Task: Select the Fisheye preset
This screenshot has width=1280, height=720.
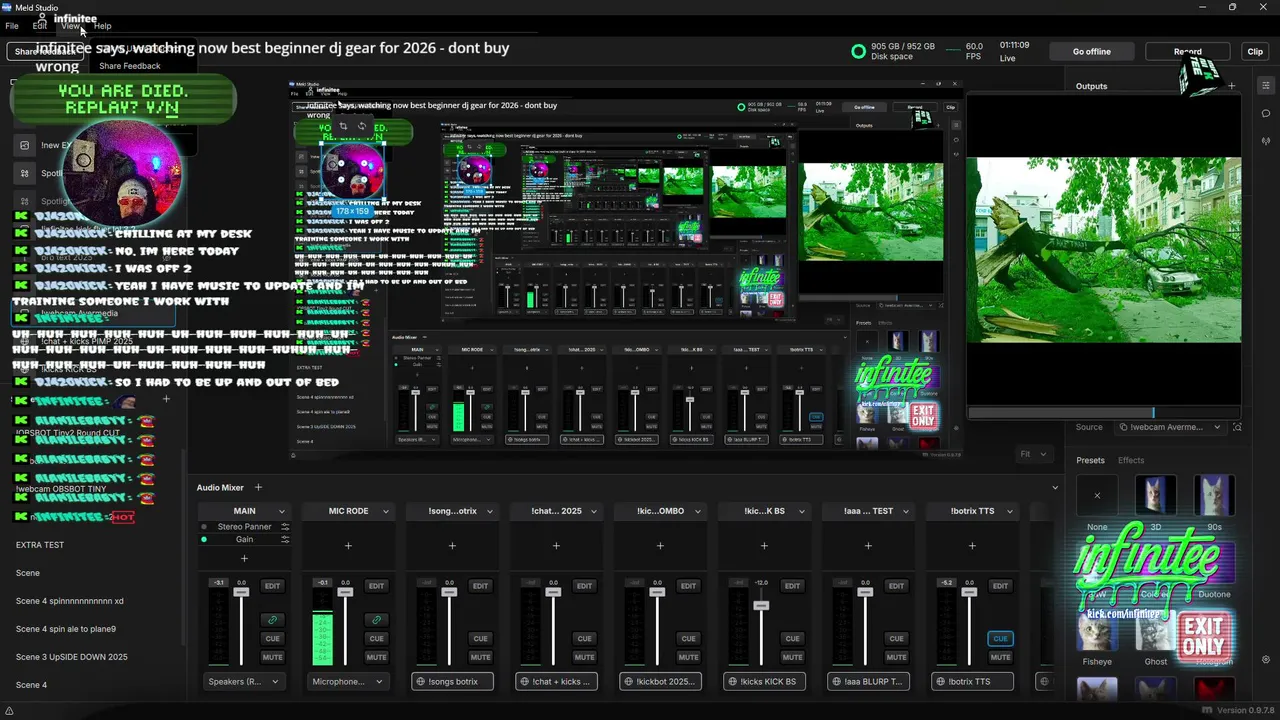Action: (1097, 632)
